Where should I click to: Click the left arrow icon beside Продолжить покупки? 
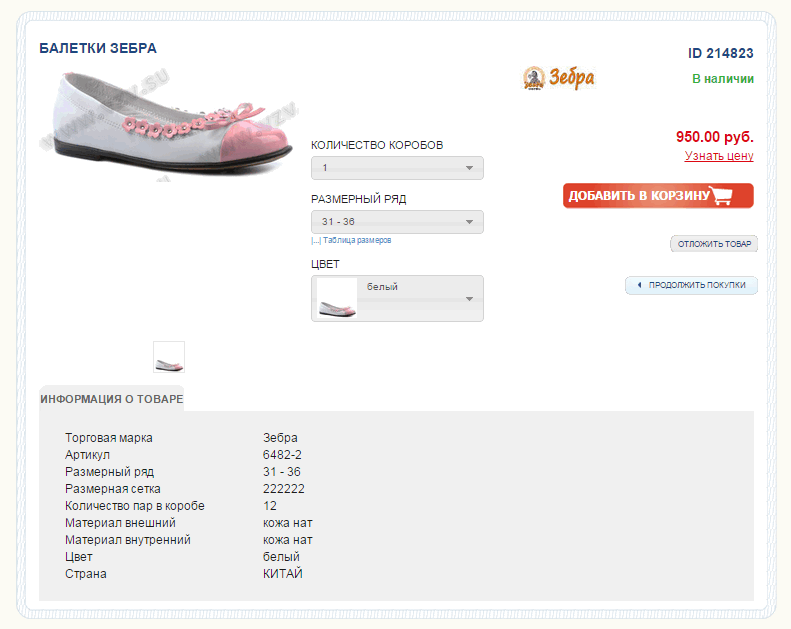click(638, 285)
